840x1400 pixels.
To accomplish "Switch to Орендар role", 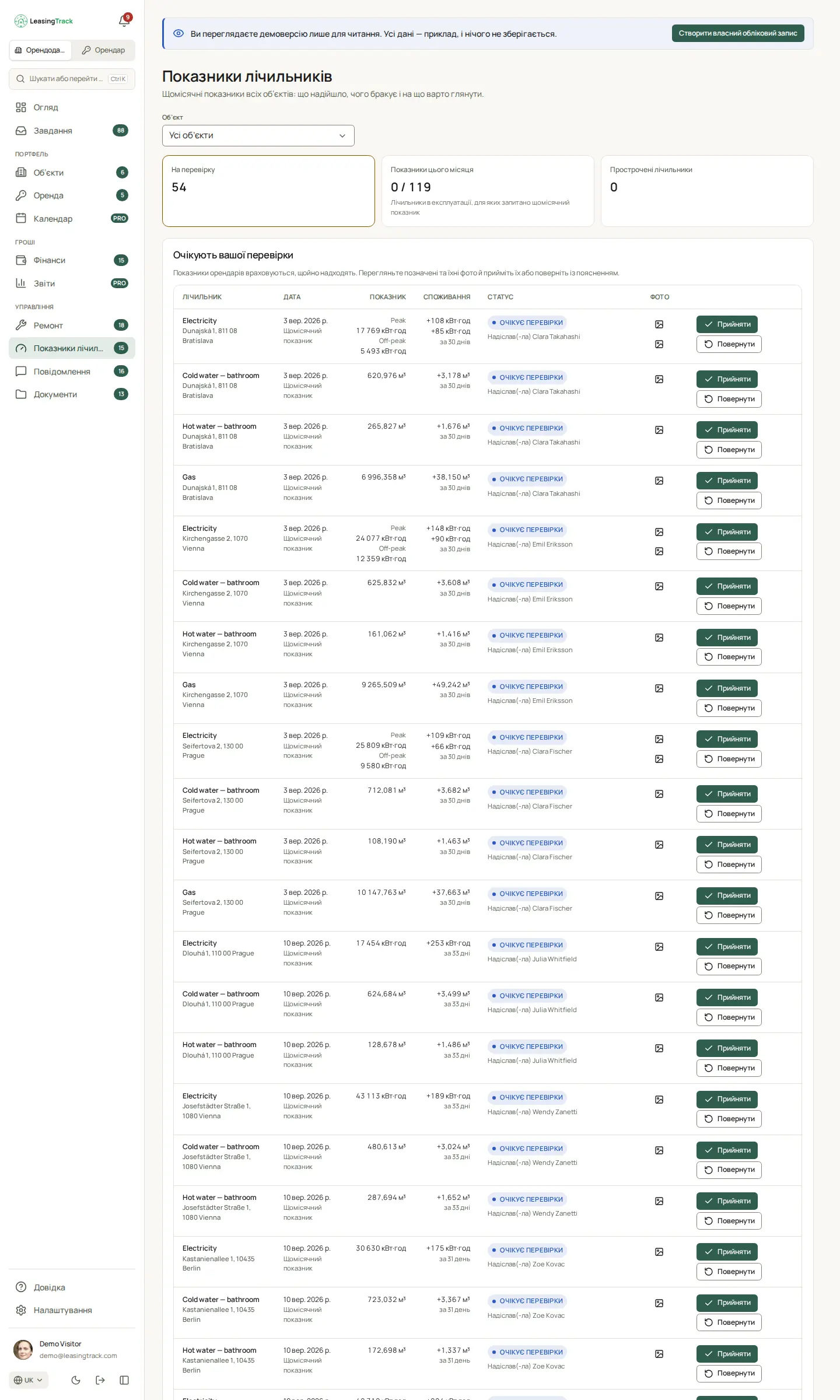I will (x=103, y=50).
